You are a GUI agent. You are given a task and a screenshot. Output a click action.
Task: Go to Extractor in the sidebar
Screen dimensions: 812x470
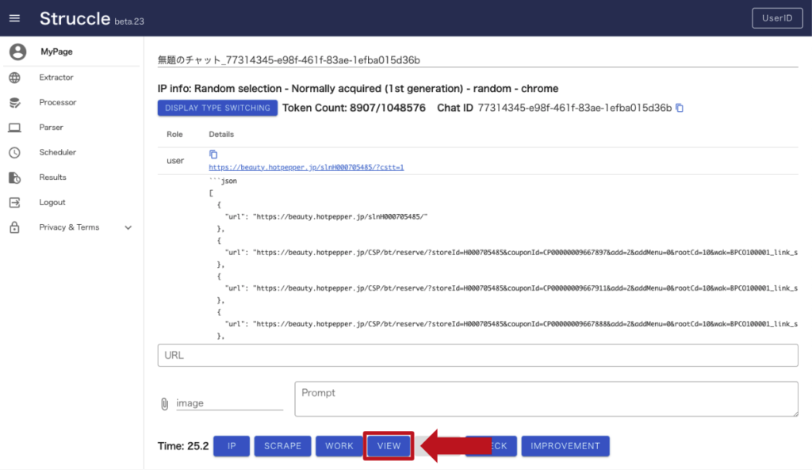pos(56,77)
